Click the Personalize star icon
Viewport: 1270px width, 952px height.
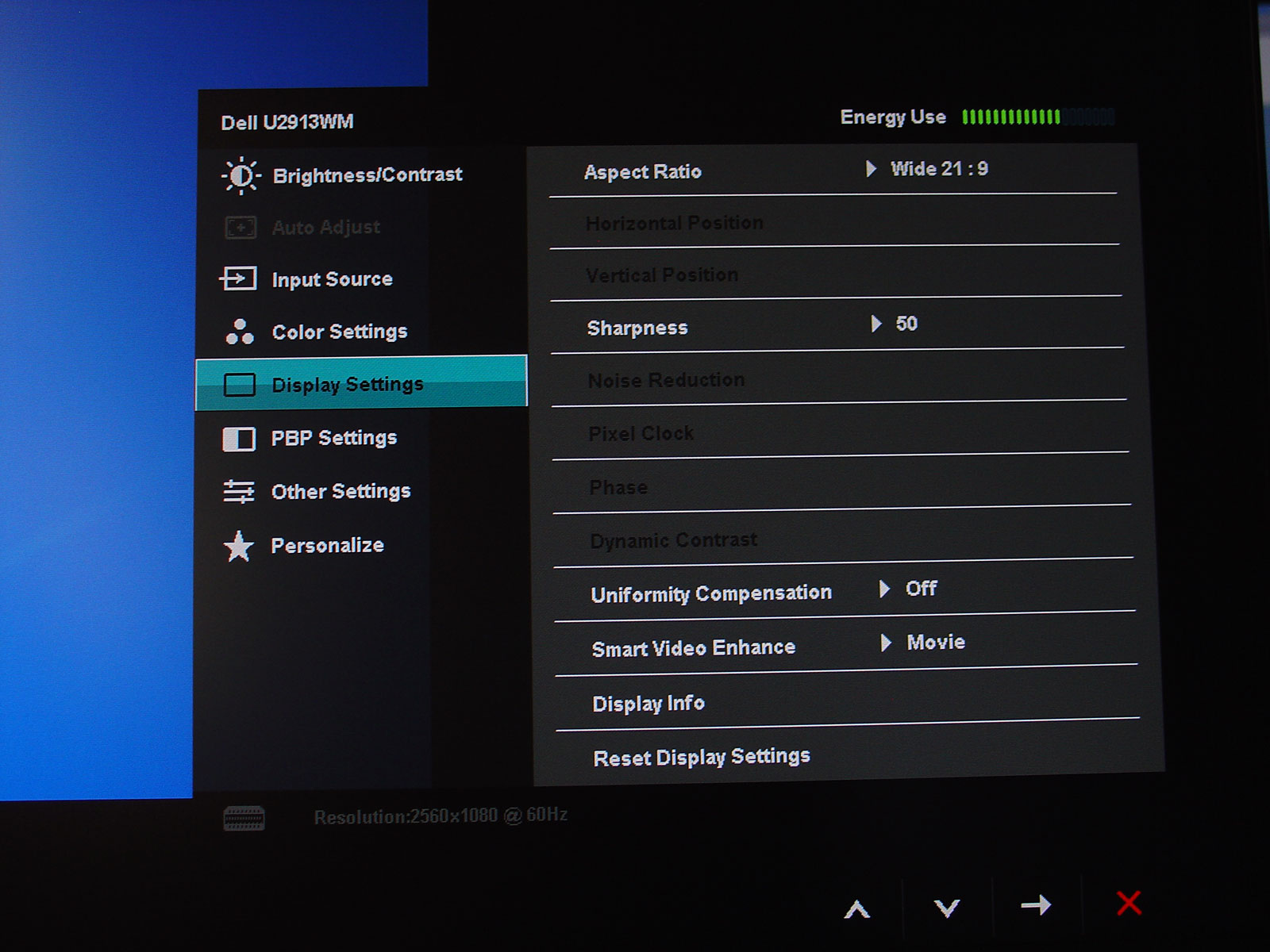pyautogui.click(x=238, y=546)
